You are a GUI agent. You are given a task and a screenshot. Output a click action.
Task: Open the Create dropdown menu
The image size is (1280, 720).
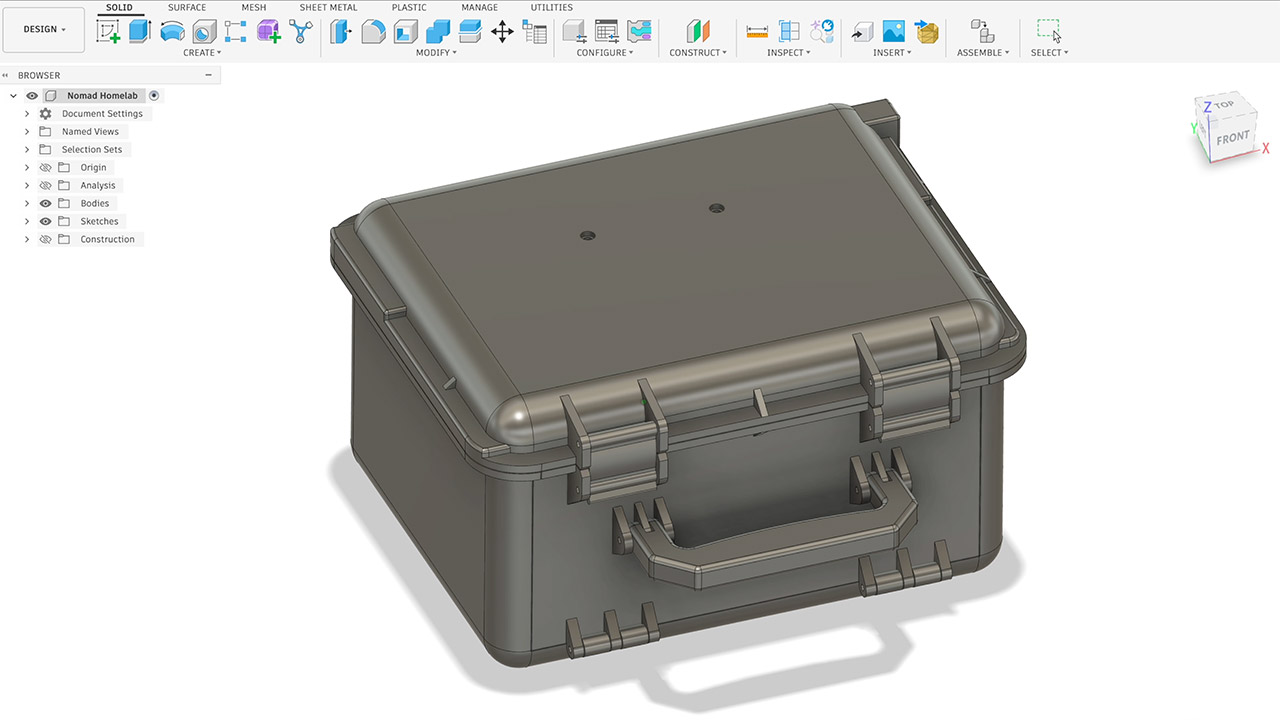pyautogui.click(x=202, y=53)
